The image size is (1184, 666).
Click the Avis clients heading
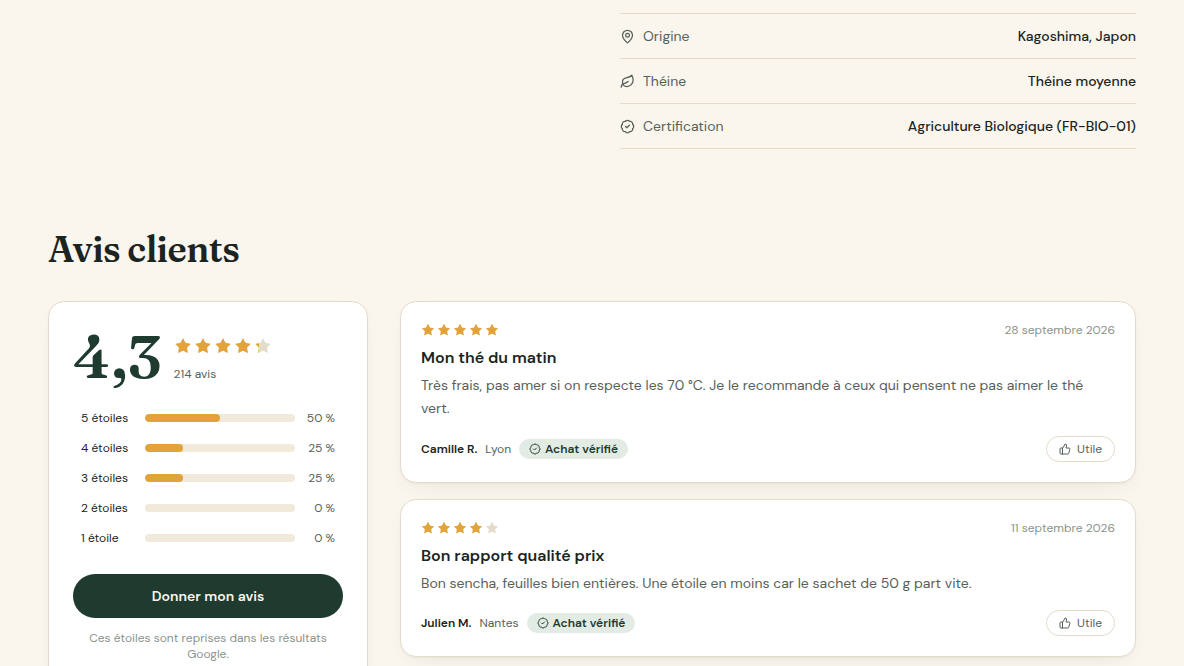coord(143,249)
